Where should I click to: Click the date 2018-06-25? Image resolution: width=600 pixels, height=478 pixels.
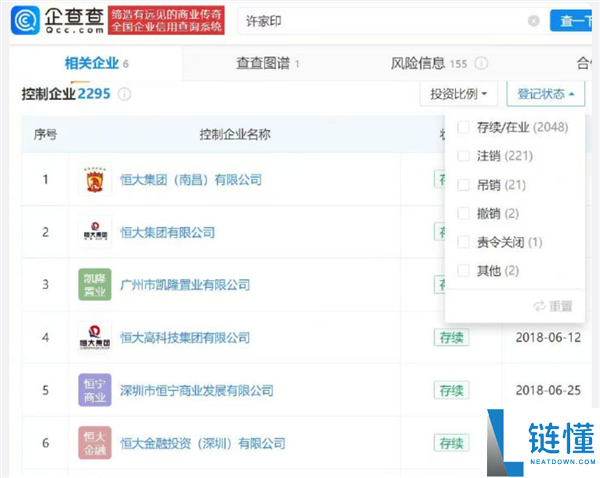click(548, 390)
